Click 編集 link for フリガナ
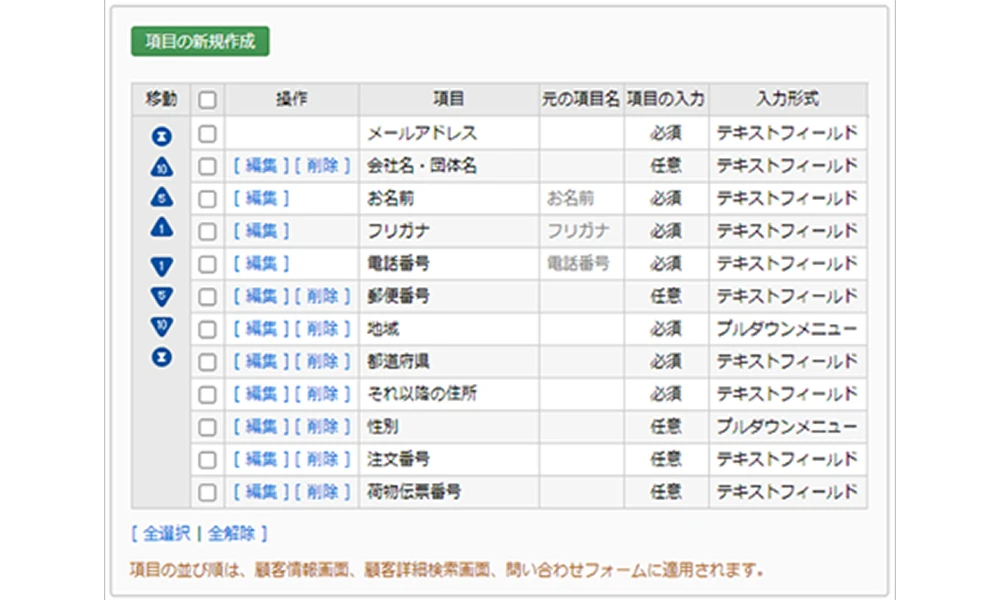 [261, 231]
